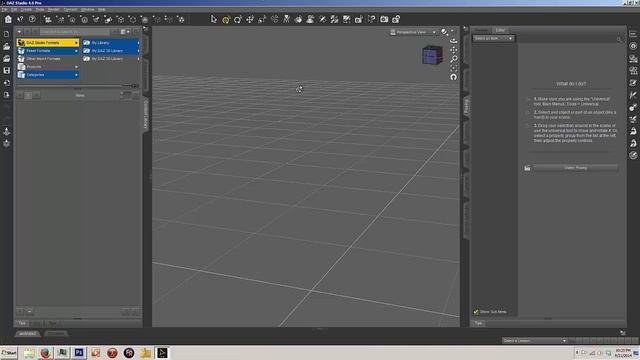This screenshot has width=640, height=360.
Task: Open the home icon in the top toolbar
Action: (8, 19)
